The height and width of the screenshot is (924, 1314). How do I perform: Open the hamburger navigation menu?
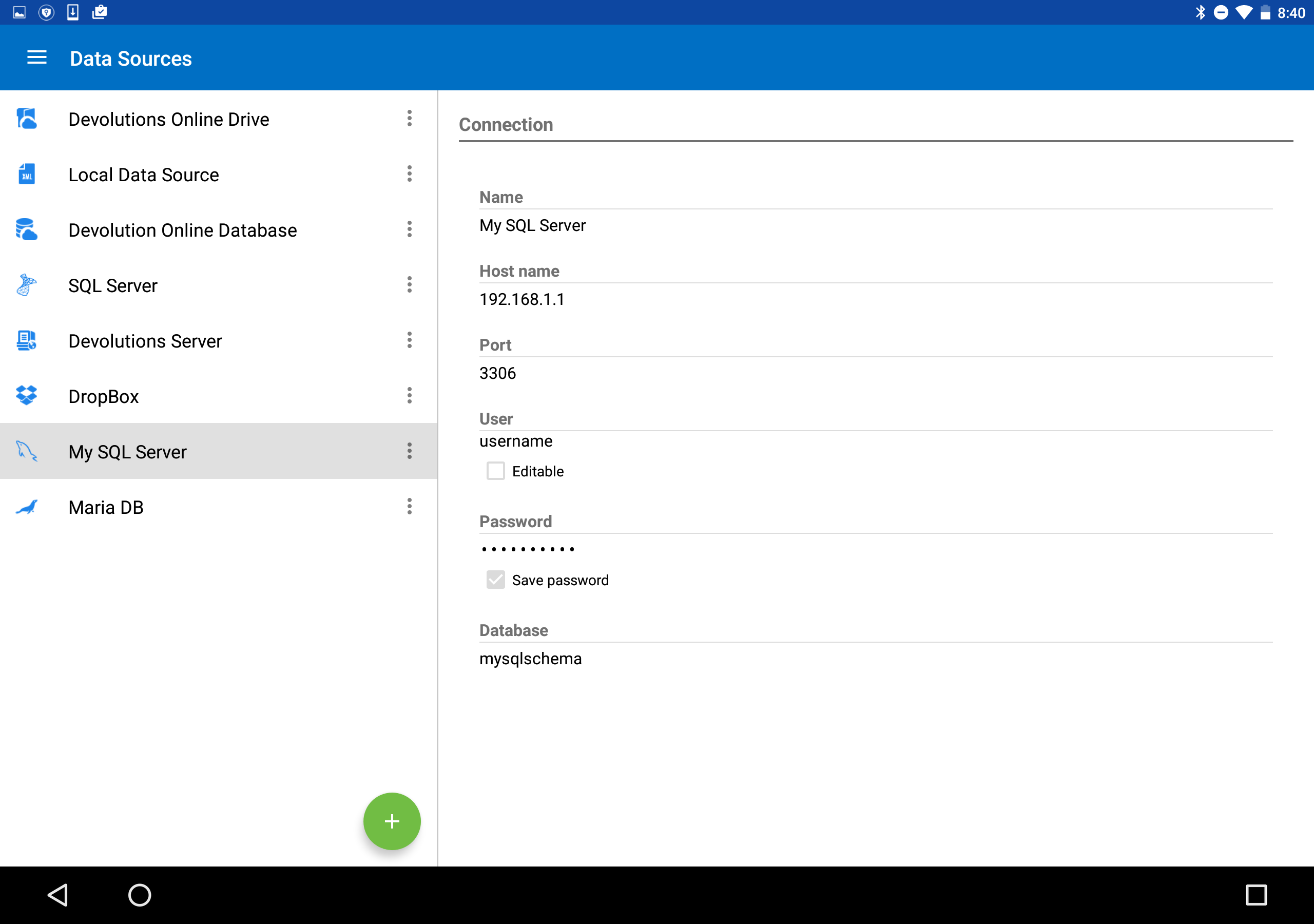(x=36, y=58)
